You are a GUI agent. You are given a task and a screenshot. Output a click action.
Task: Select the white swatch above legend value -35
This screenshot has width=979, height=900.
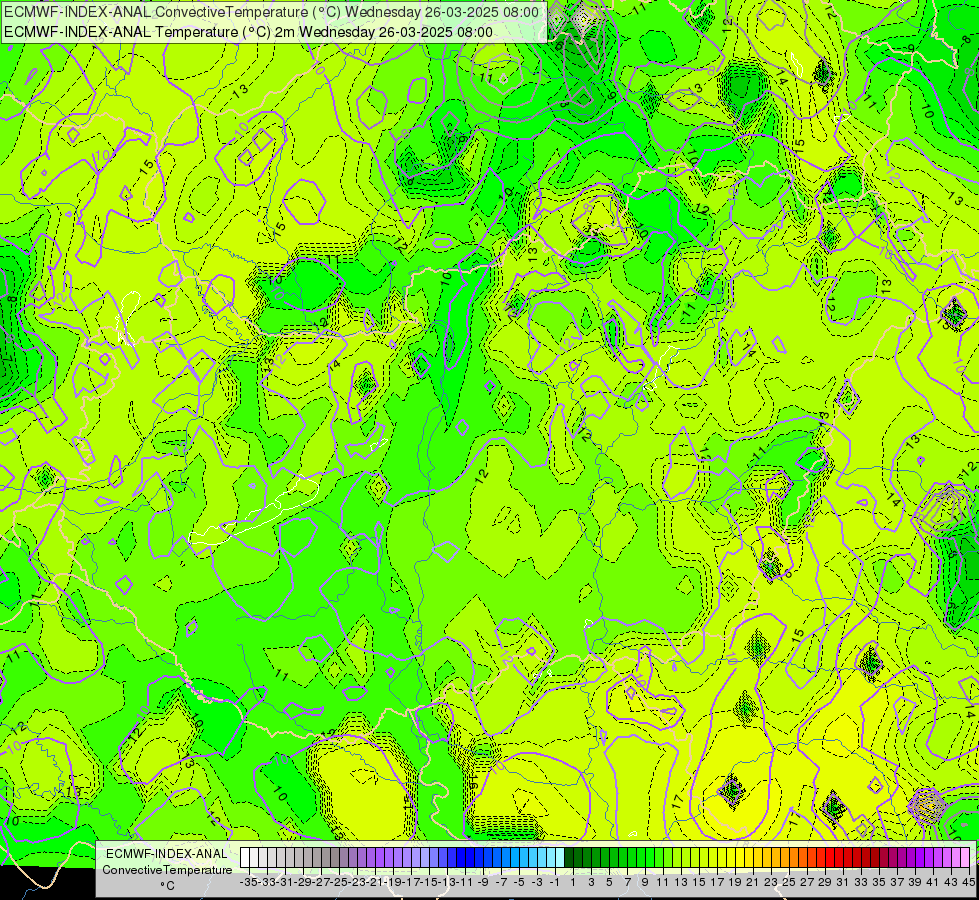point(245,858)
